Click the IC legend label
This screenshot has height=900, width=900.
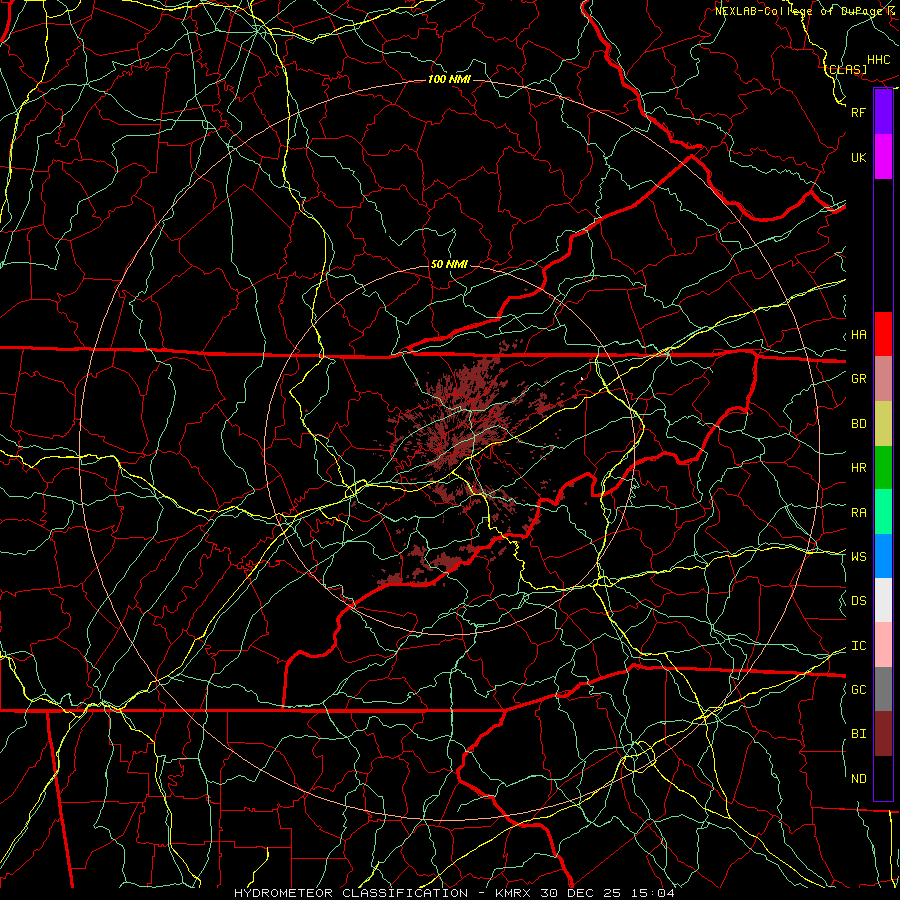(x=859, y=646)
